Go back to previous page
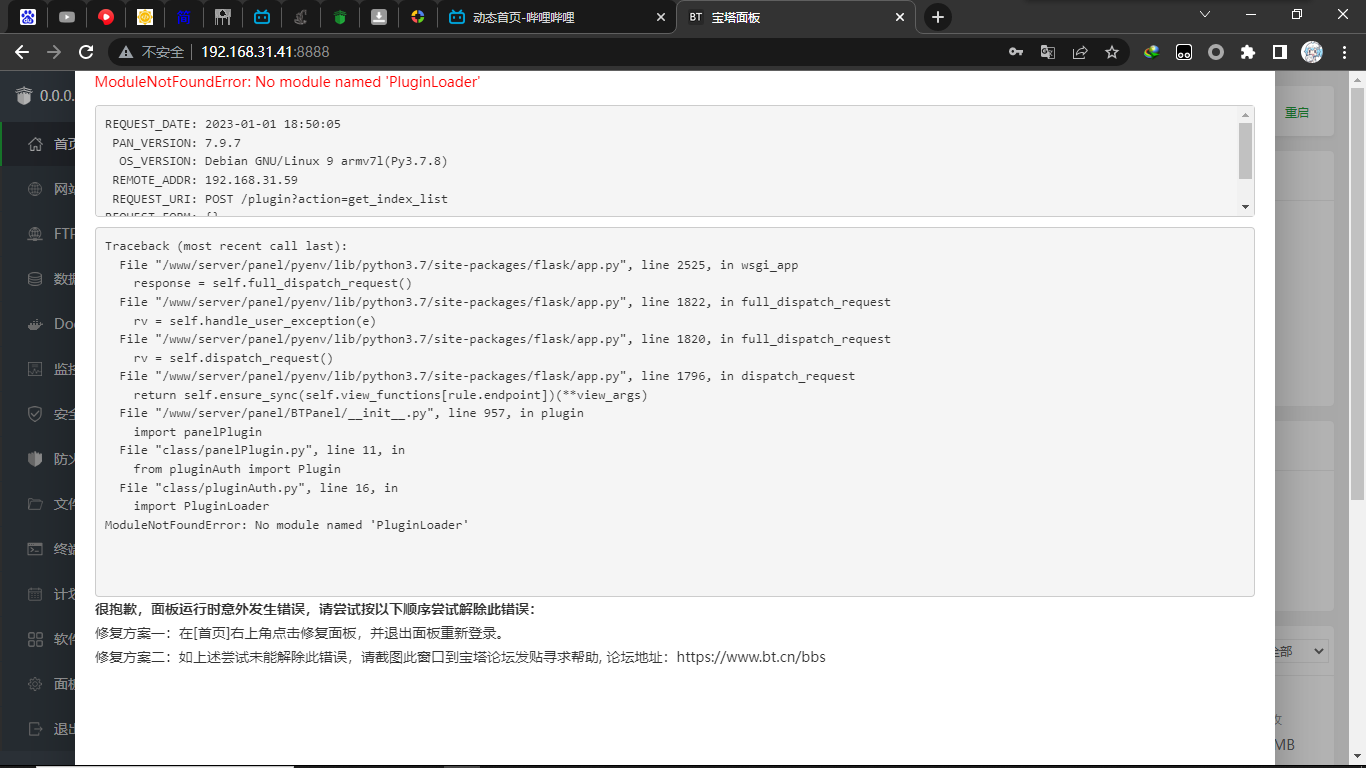Viewport: 1366px width, 768px height. coord(22,52)
